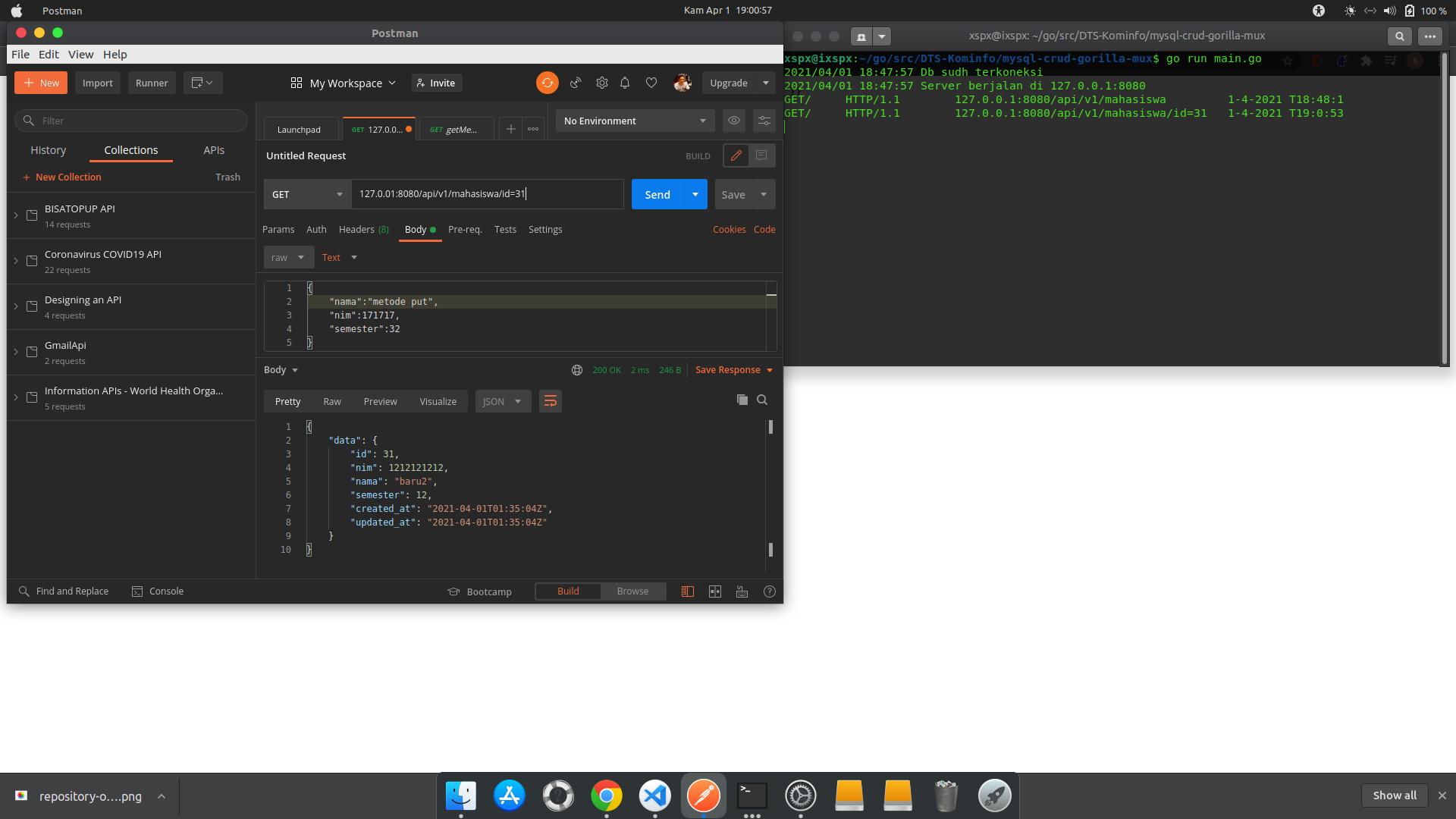Open the GET request method dropdown
Viewport: 1456px width, 819px height.
(306, 194)
